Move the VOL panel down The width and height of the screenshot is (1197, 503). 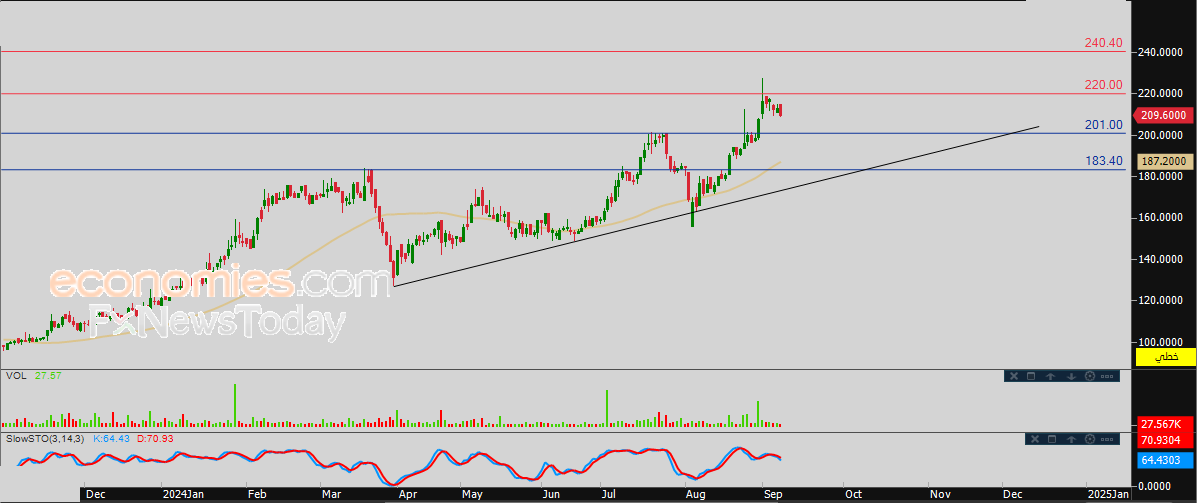point(1071,376)
